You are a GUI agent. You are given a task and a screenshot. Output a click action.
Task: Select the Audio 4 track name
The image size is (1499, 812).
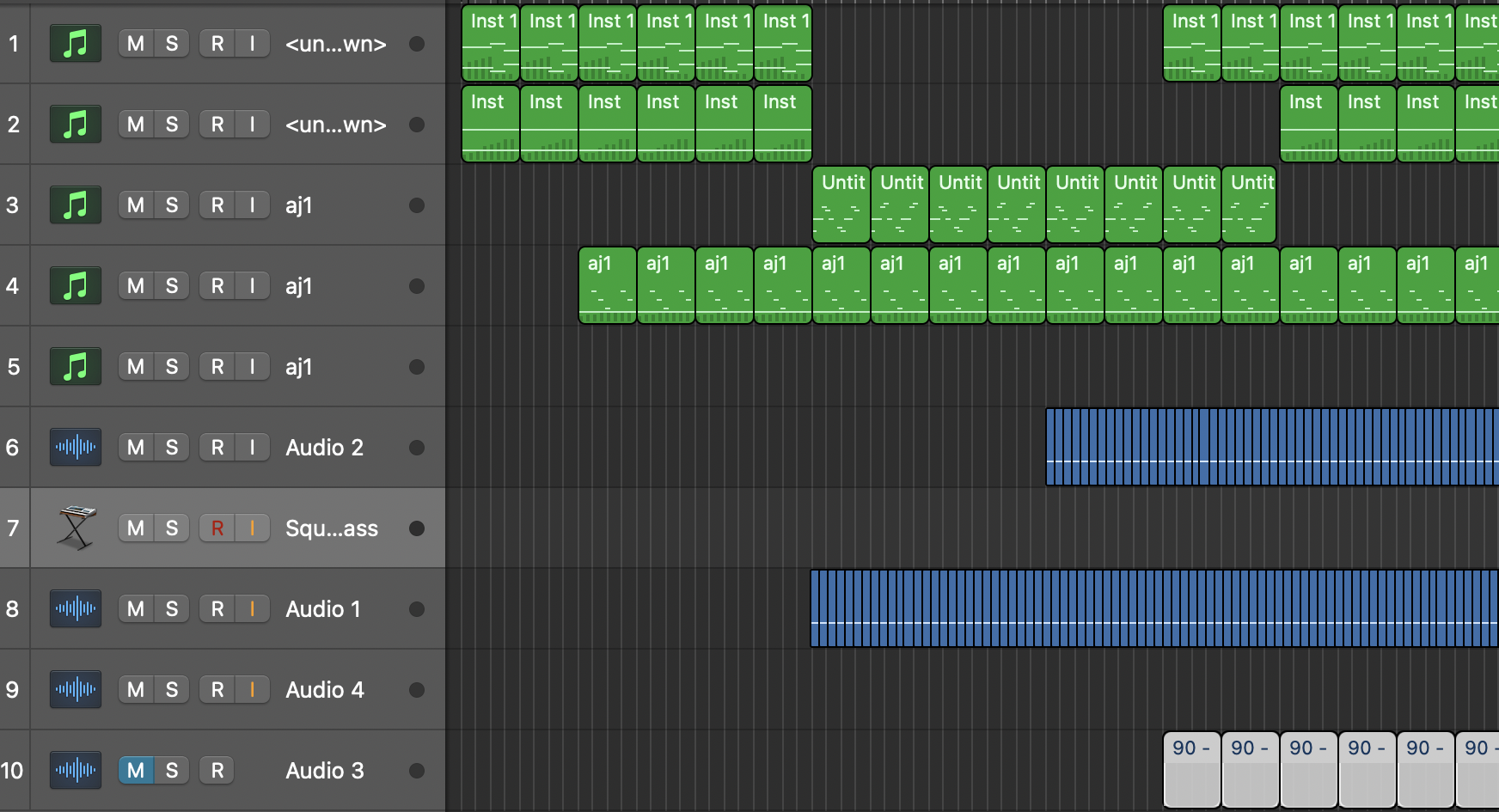point(325,690)
